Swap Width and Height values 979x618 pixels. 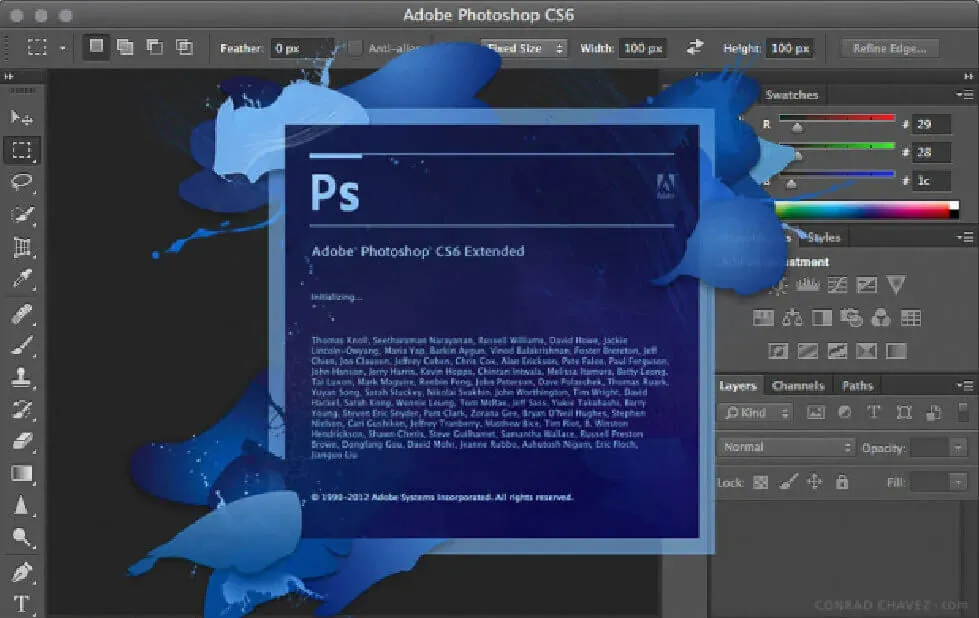click(x=695, y=47)
